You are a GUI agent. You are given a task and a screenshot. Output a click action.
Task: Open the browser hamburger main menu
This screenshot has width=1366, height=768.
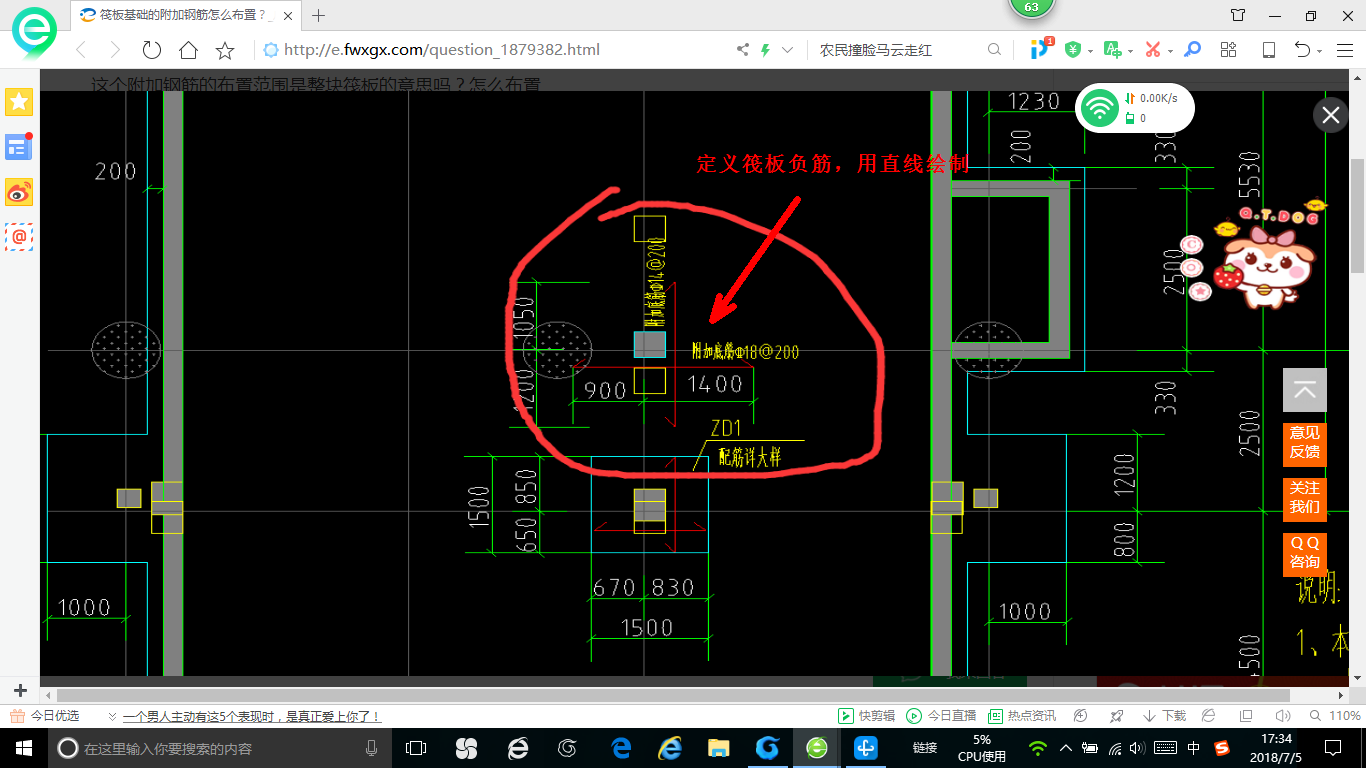[x=1344, y=50]
